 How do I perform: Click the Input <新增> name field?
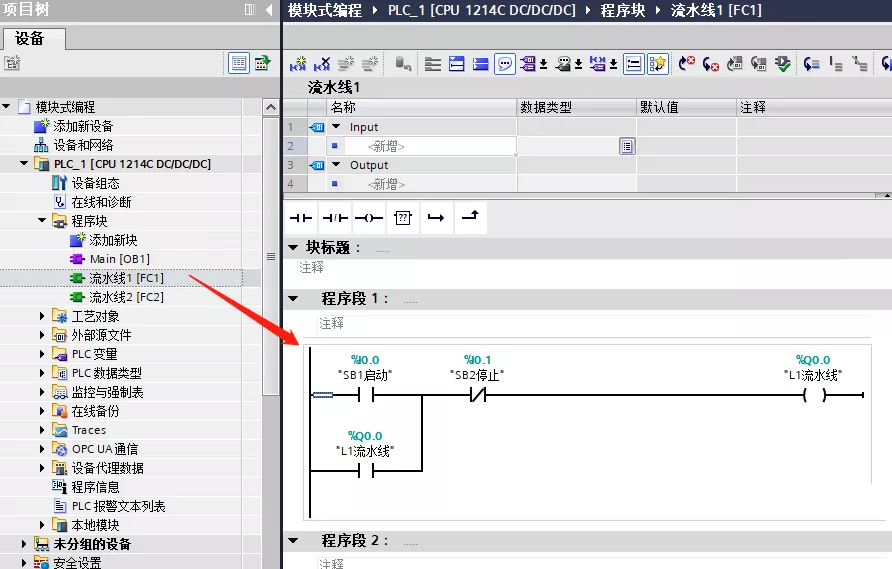tap(386, 146)
